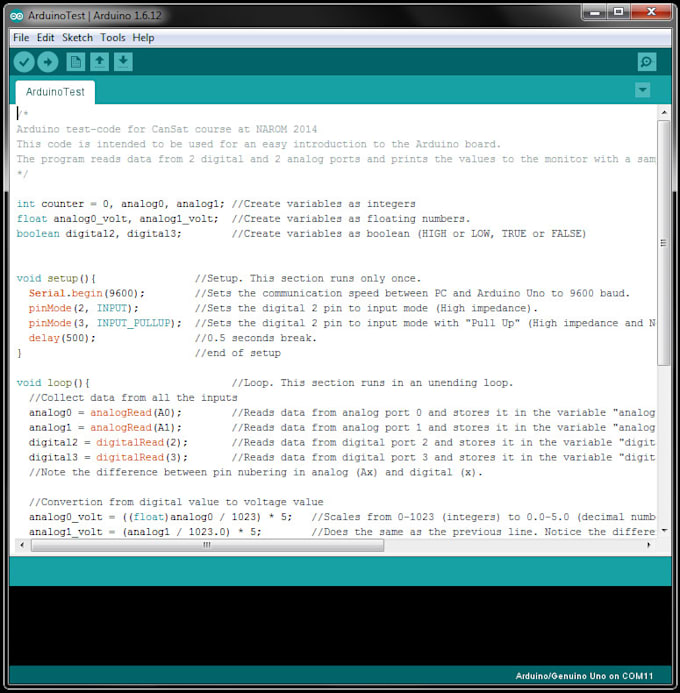Click the 'int counter = 0' line
The width and height of the screenshot is (680, 693).
click(x=216, y=204)
